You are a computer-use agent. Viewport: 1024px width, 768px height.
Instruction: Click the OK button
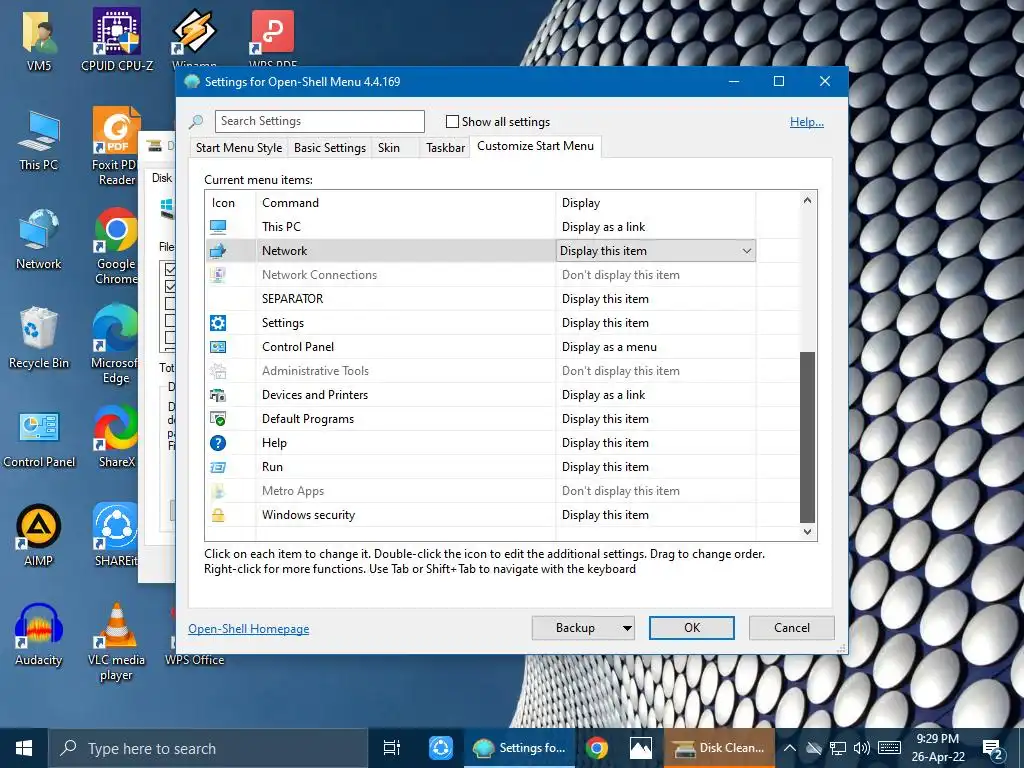coord(692,628)
